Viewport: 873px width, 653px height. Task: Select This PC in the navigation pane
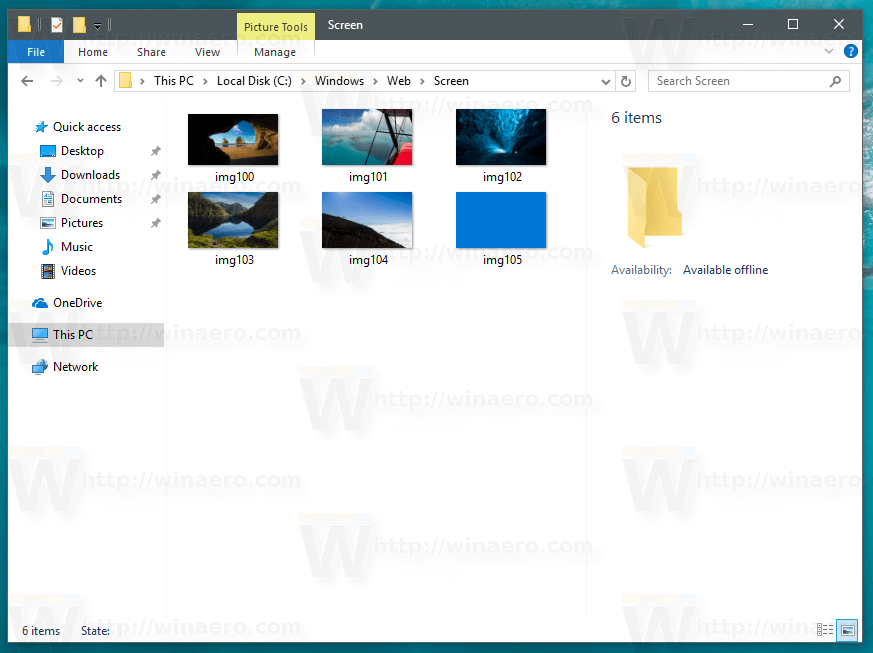point(86,335)
